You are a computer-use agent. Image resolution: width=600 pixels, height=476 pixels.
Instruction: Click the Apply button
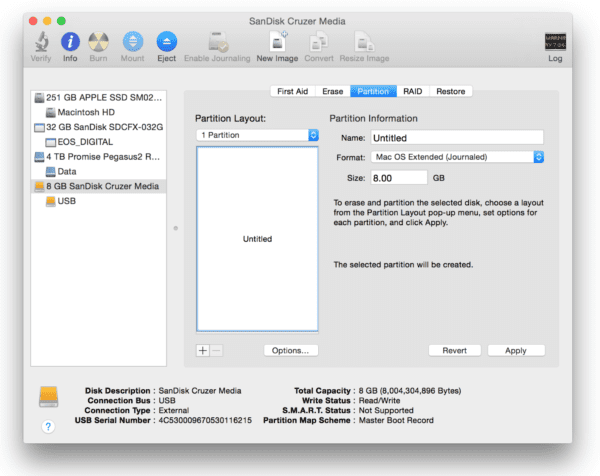pos(515,351)
